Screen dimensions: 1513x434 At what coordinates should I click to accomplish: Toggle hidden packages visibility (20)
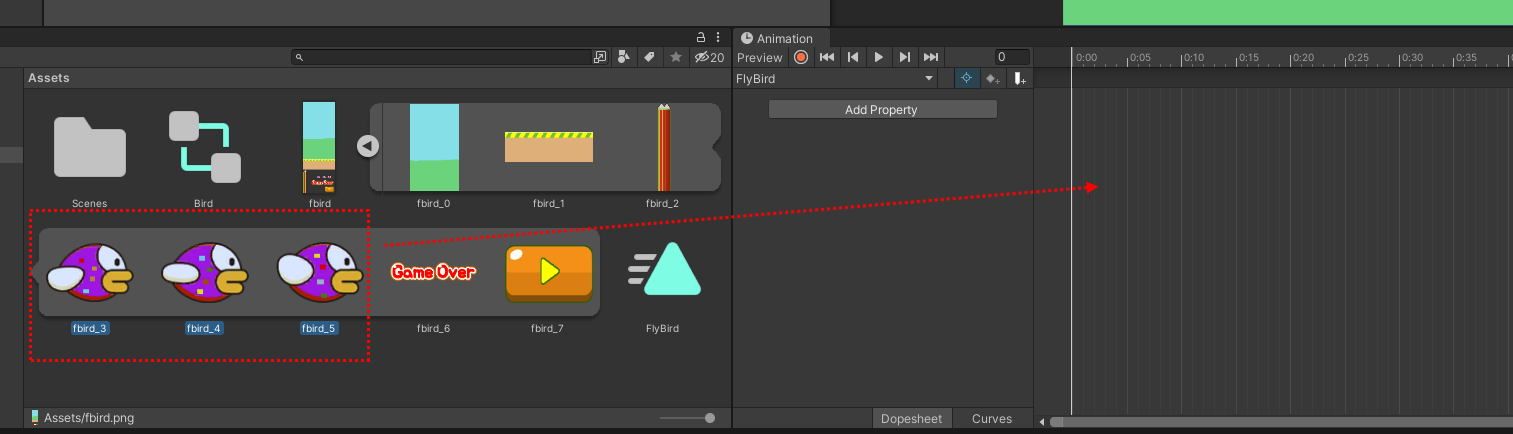(709, 57)
